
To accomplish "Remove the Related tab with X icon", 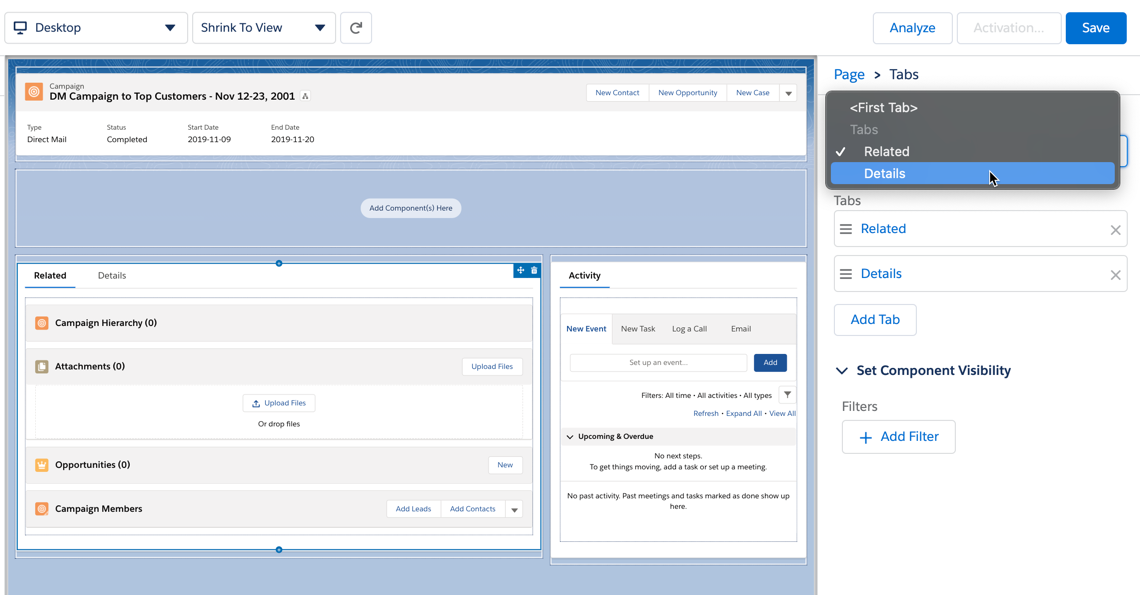I will coord(1115,230).
